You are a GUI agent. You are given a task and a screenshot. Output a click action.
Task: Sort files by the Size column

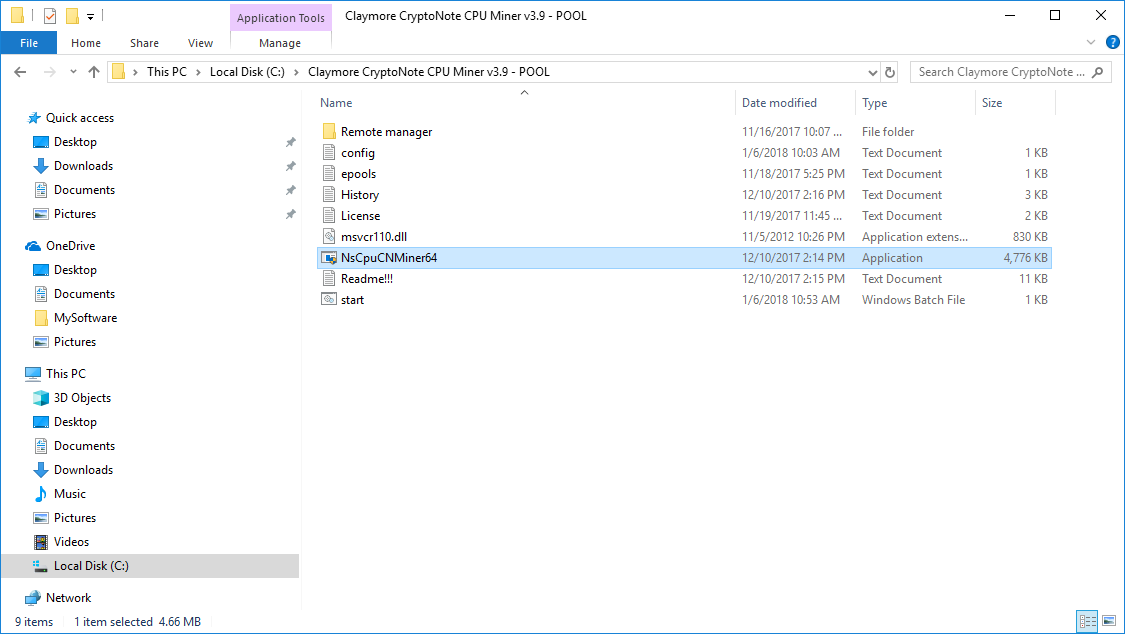coord(992,103)
